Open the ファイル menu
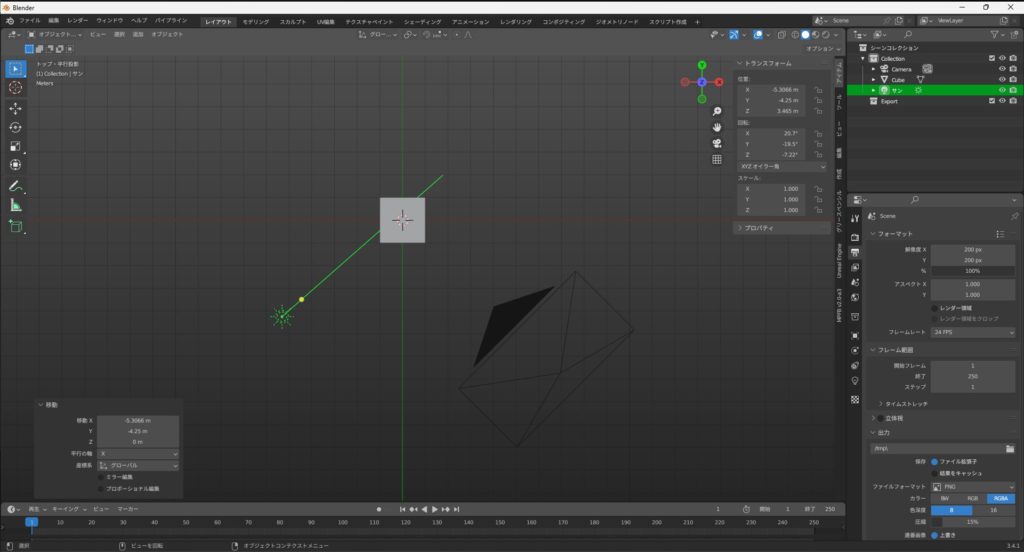 point(30,20)
